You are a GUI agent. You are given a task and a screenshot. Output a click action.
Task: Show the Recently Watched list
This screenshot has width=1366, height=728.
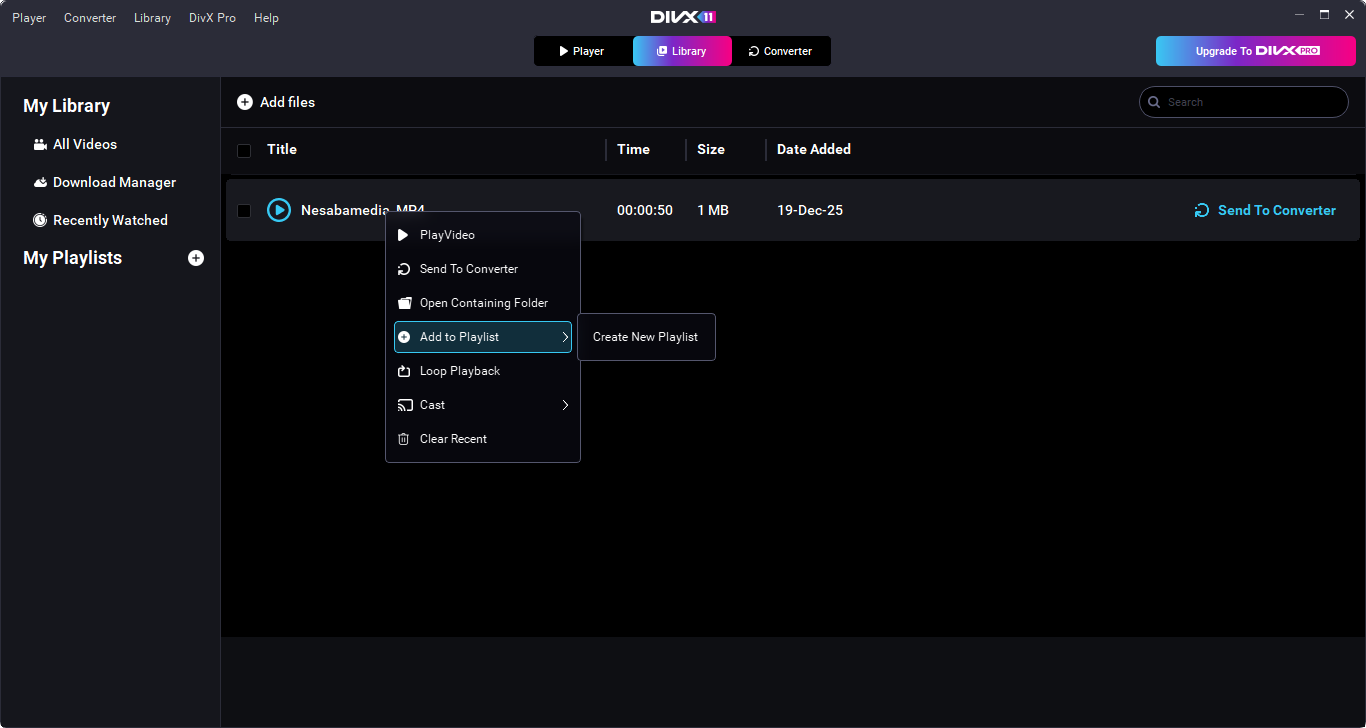(109, 220)
